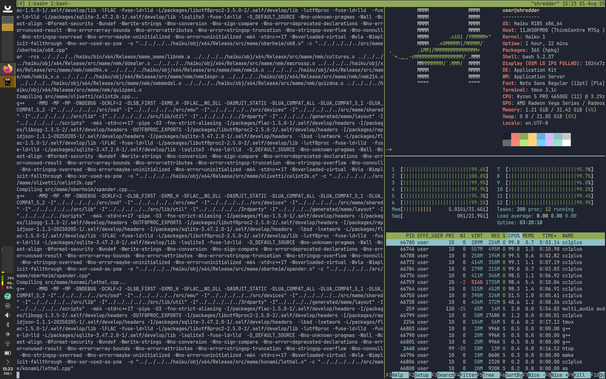Image resolution: width=606 pixels, height=379 pixels.
Task: Select the process row with red 5146 VIRT
Action: (x=495, y=282)
